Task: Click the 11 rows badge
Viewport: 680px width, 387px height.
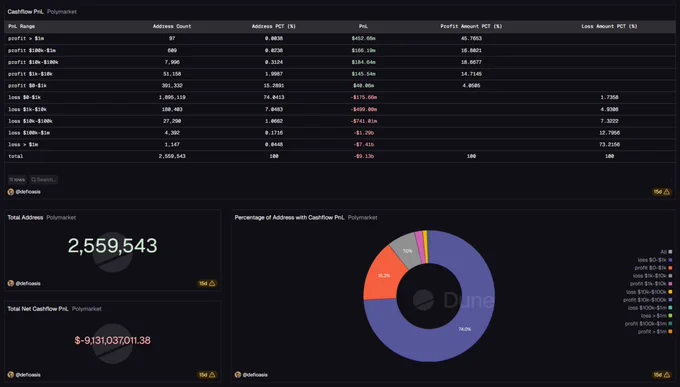Action: 17,180
